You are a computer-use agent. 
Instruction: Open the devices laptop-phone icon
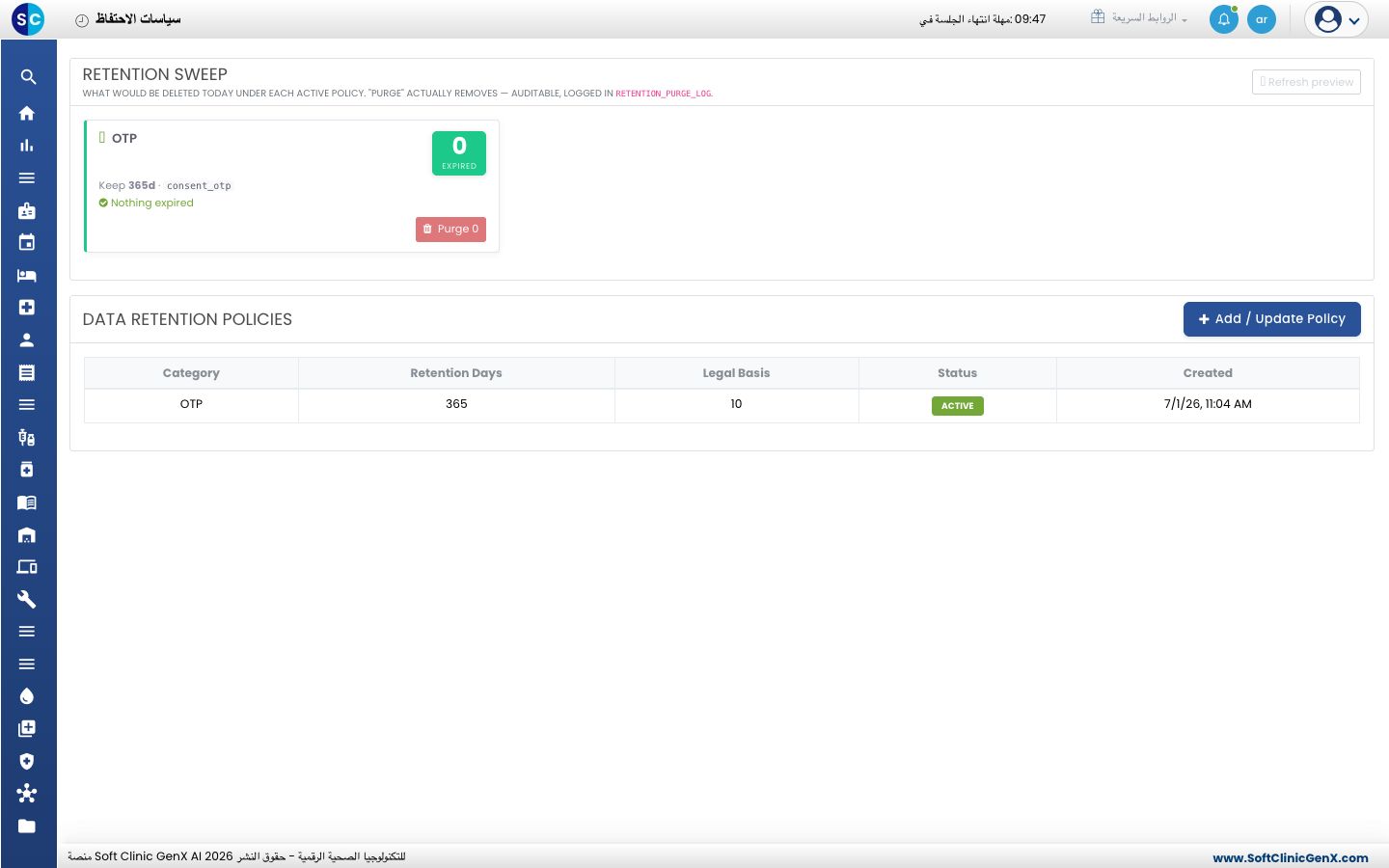(27, 567)
